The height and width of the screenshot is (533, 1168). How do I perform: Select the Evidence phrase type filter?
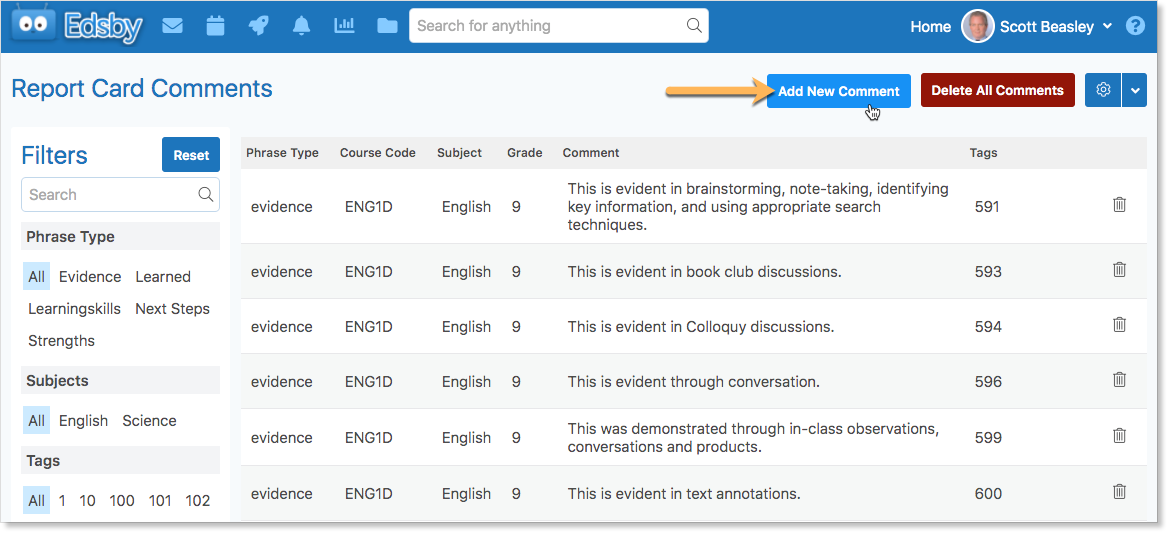click(x=90, y=276)
